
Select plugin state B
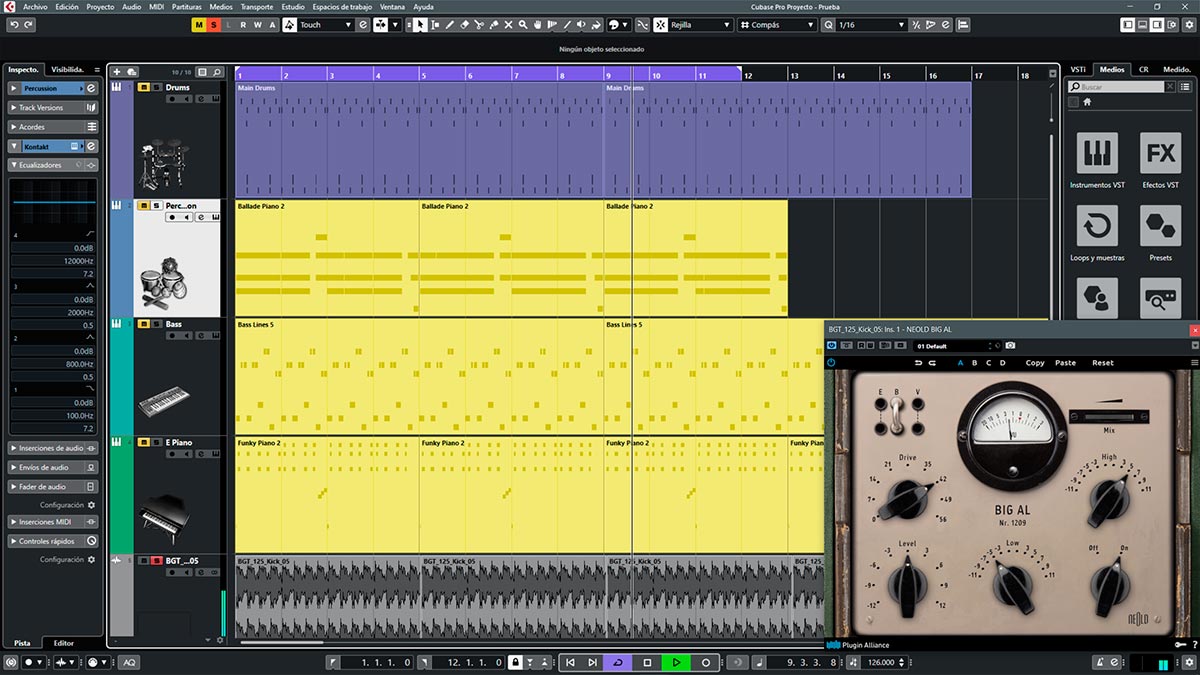click(x=974, y=363)
